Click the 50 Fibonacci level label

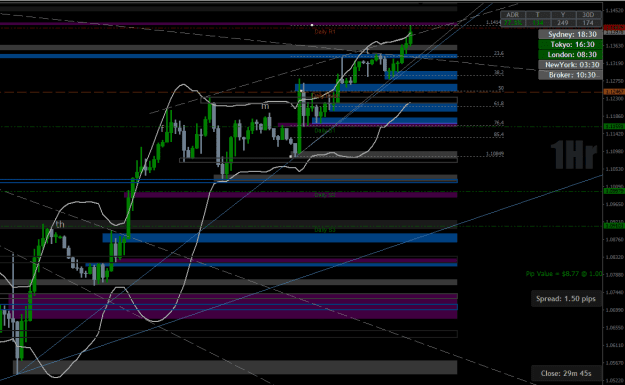(x=501, y=88)
